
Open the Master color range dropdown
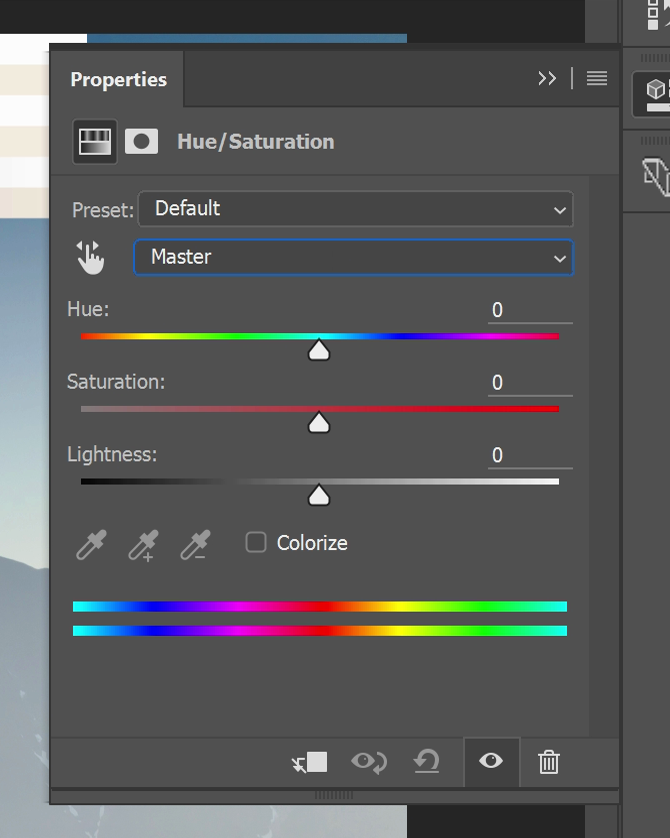tap(354, 258)
